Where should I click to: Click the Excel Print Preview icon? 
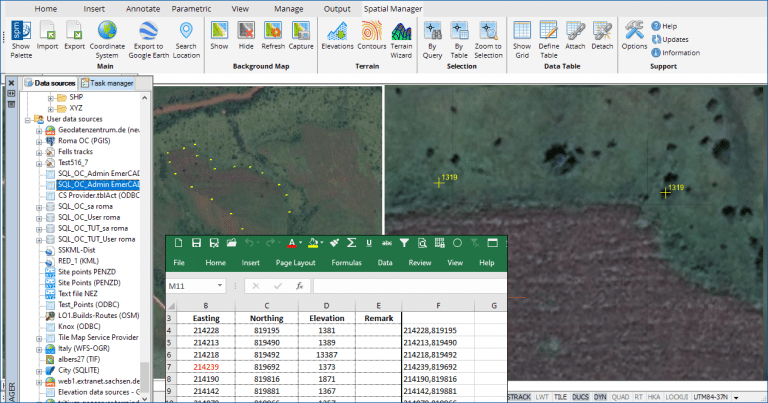422,243
